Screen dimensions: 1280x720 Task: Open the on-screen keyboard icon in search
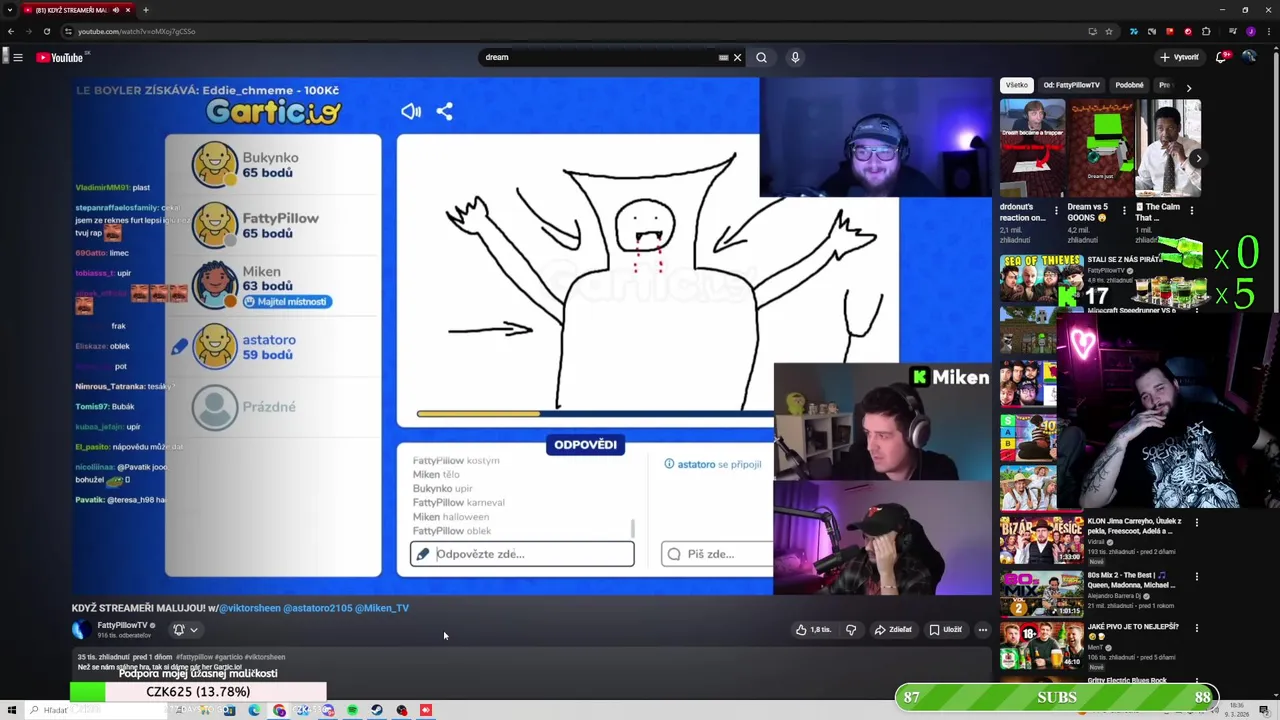[x=723, y=57]
